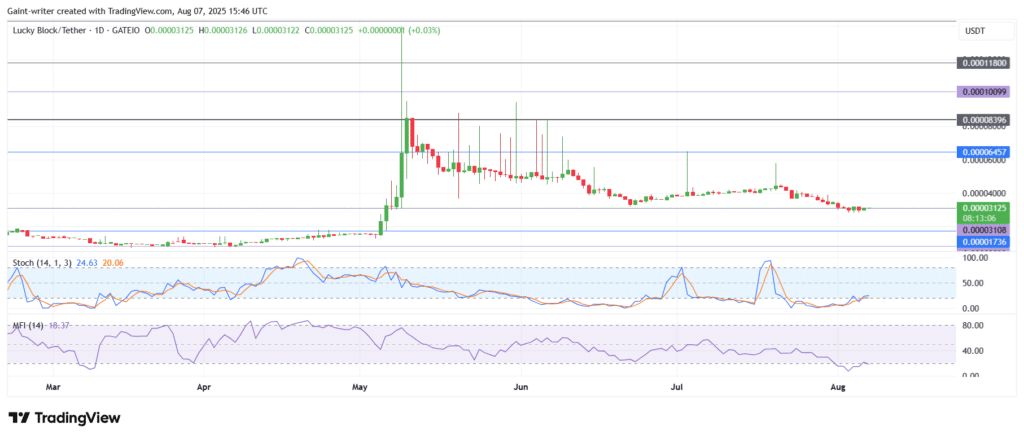
Task: Click the May label on time axis
Action: click(x=360, y=388)
